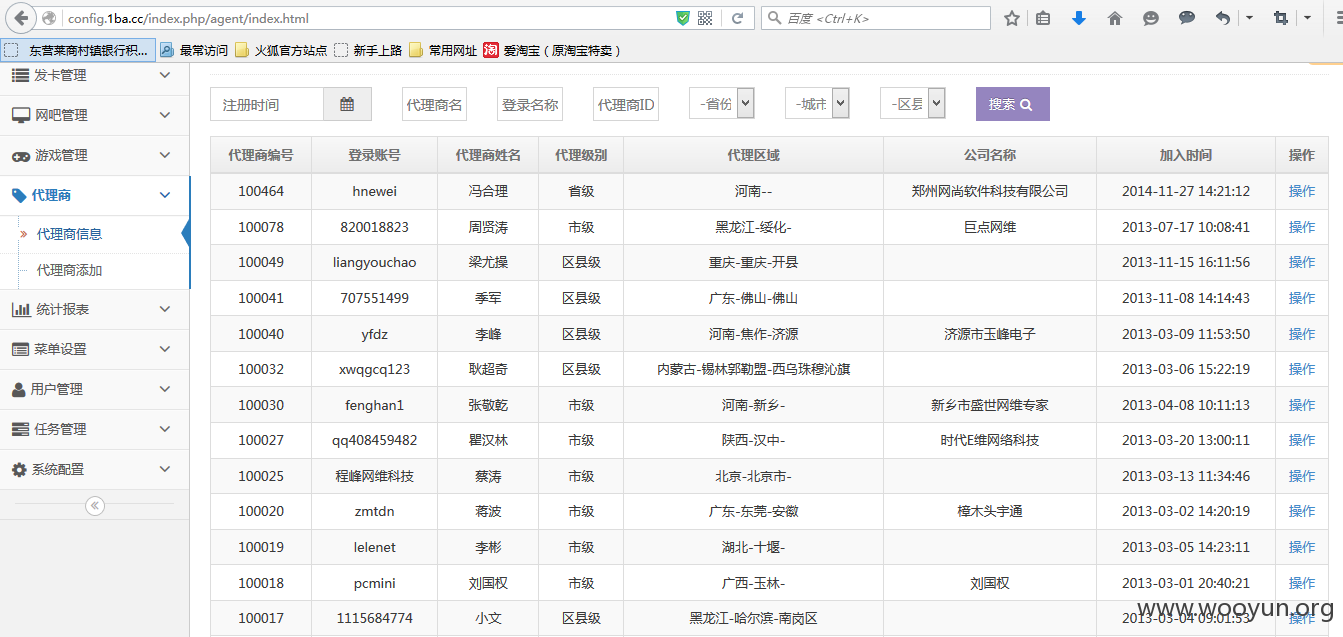Screen dimensions: 1343x637
Task: Click the browser reload icon
Action: [737, 18]
